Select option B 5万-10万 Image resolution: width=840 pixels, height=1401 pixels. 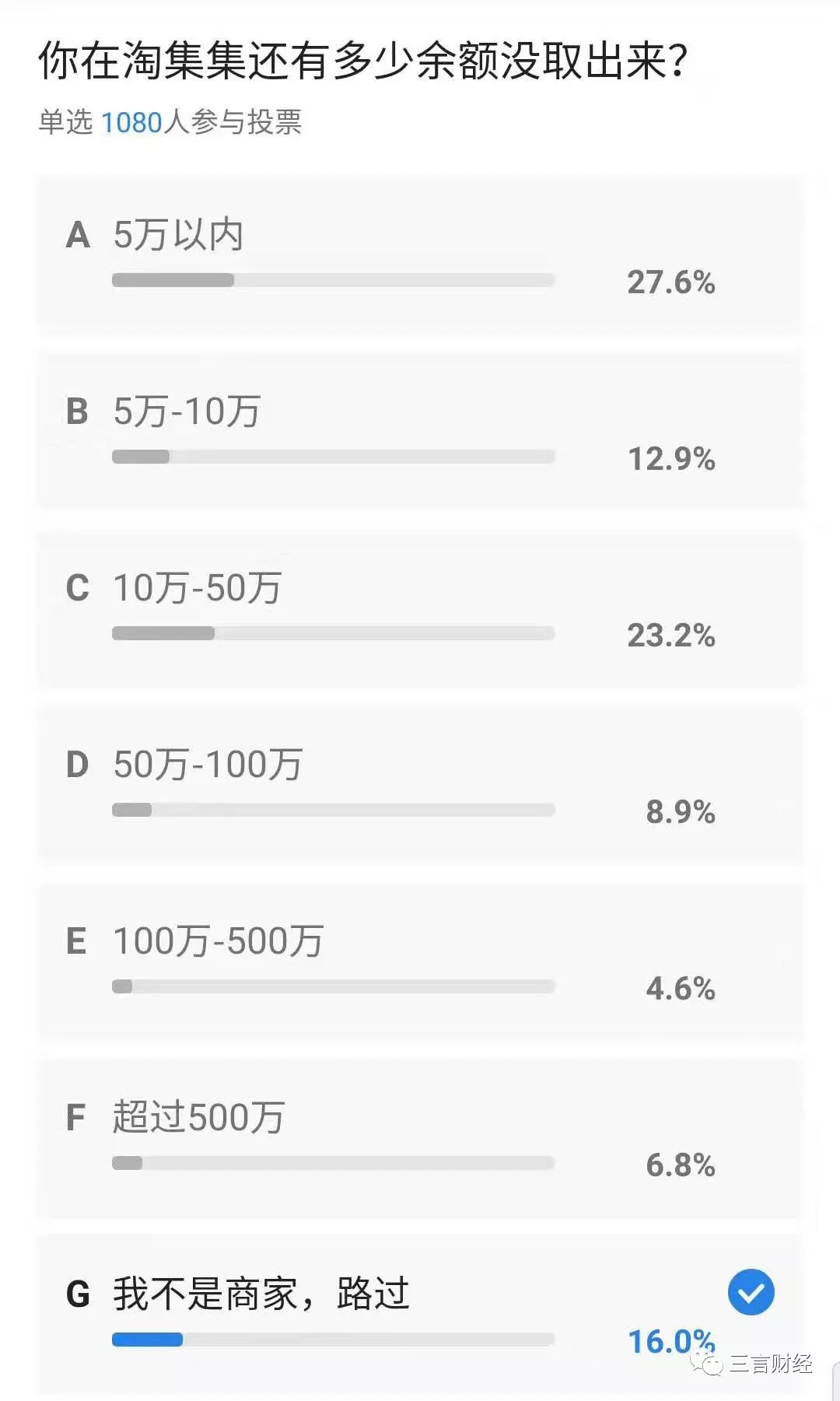tap(419, 433)
